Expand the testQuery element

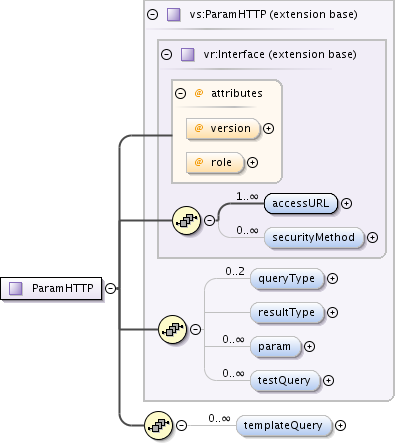[328, 380]
